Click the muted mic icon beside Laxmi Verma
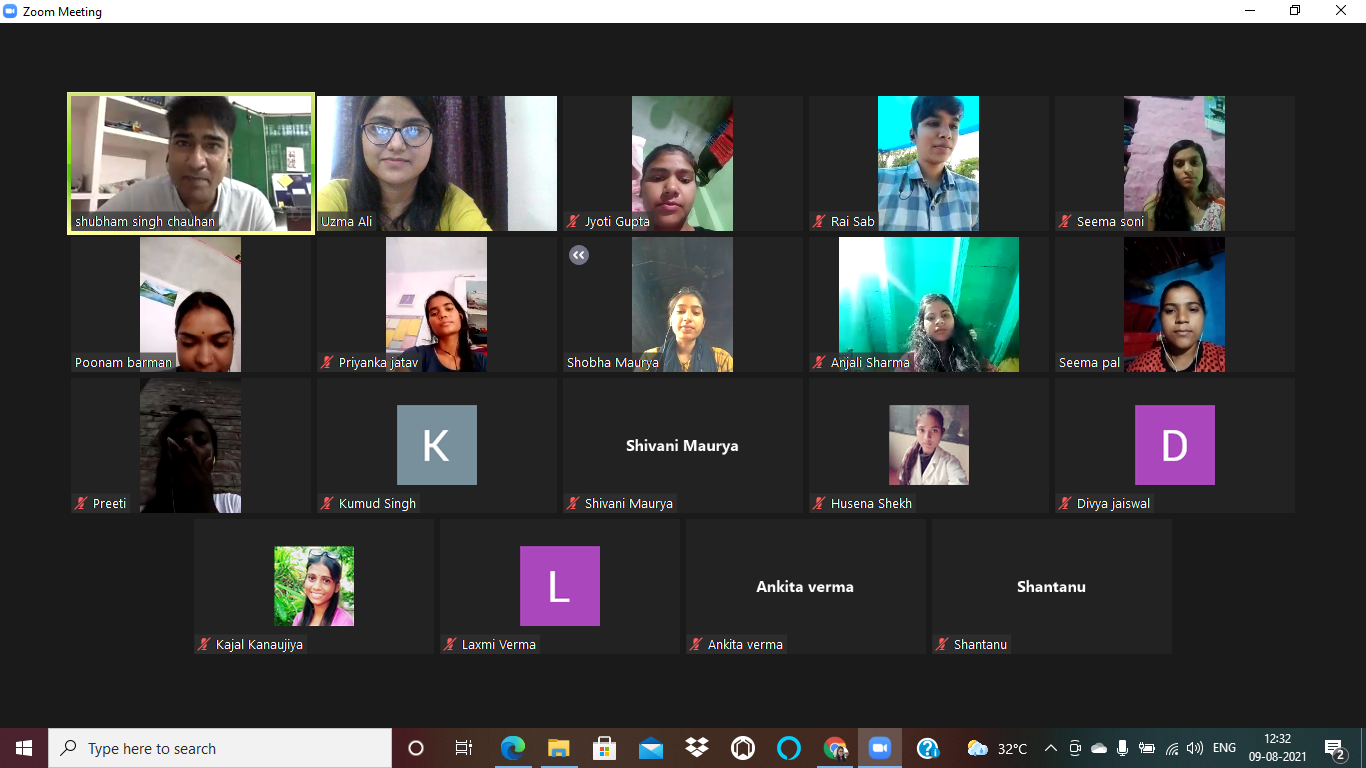Viewport: 1366px width, 768px height. tap(451, 645)
